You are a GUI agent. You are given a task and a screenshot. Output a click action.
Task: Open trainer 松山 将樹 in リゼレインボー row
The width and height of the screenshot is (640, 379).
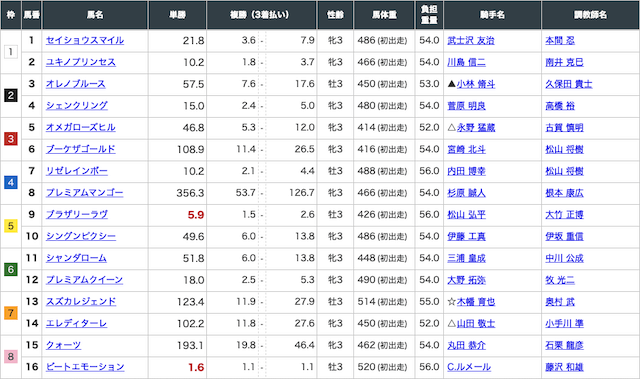click(564, 171)
